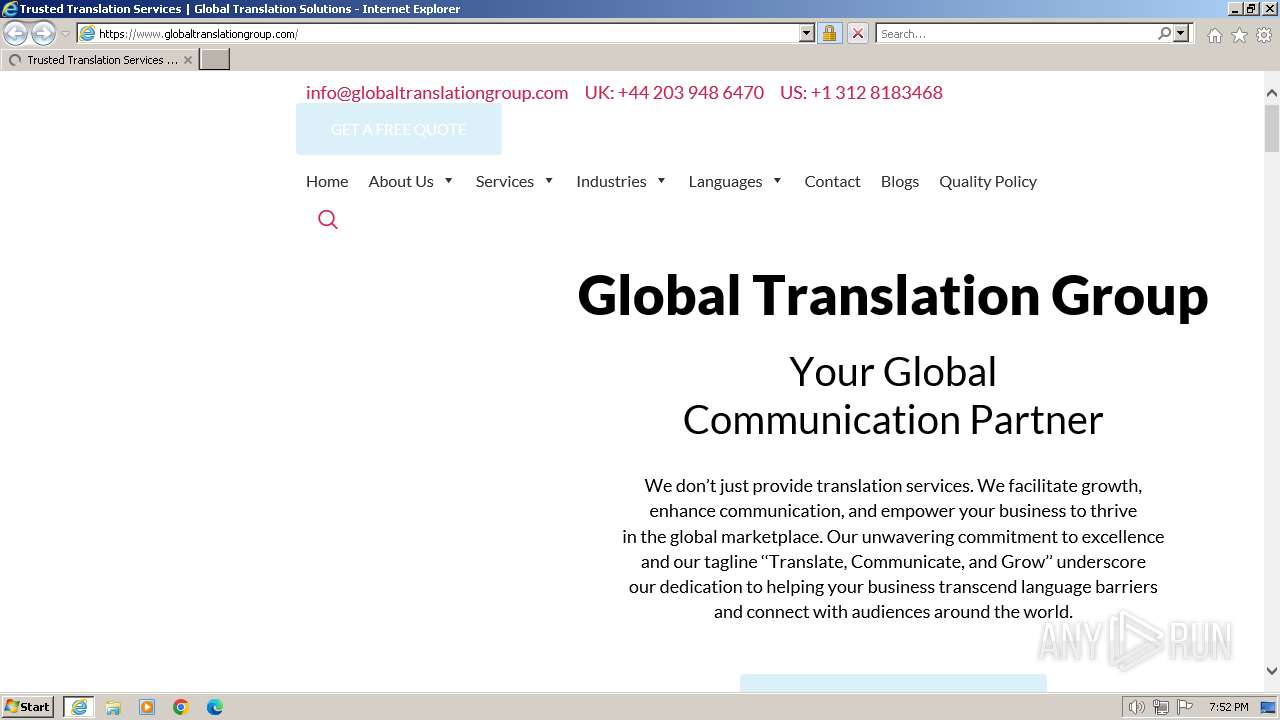Click the US phone number link
Viewport: 1280px width, 720px height.
(861, 92)
